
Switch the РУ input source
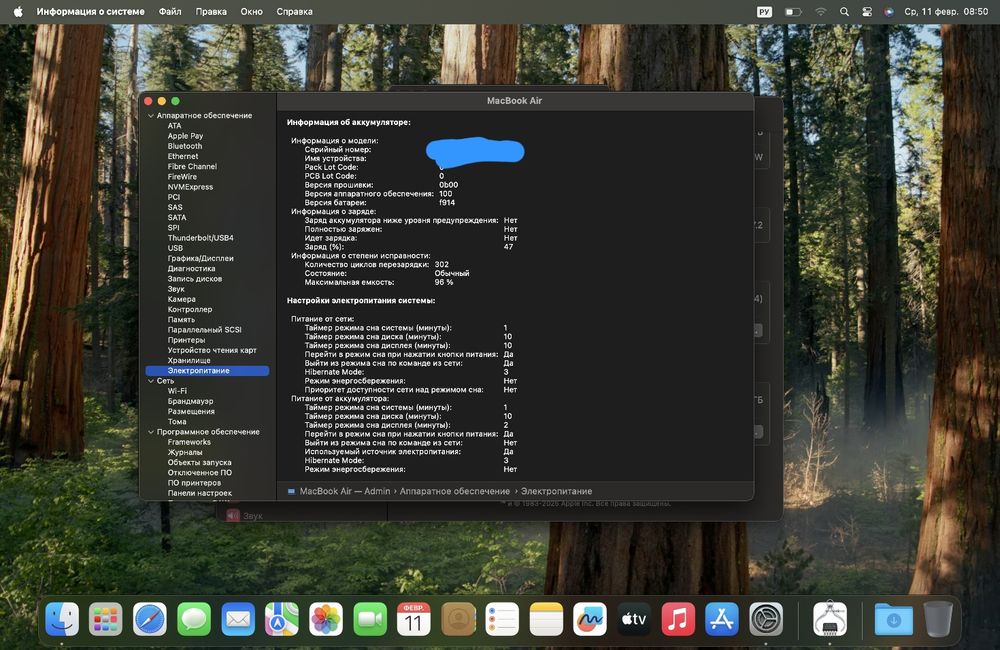764,11
